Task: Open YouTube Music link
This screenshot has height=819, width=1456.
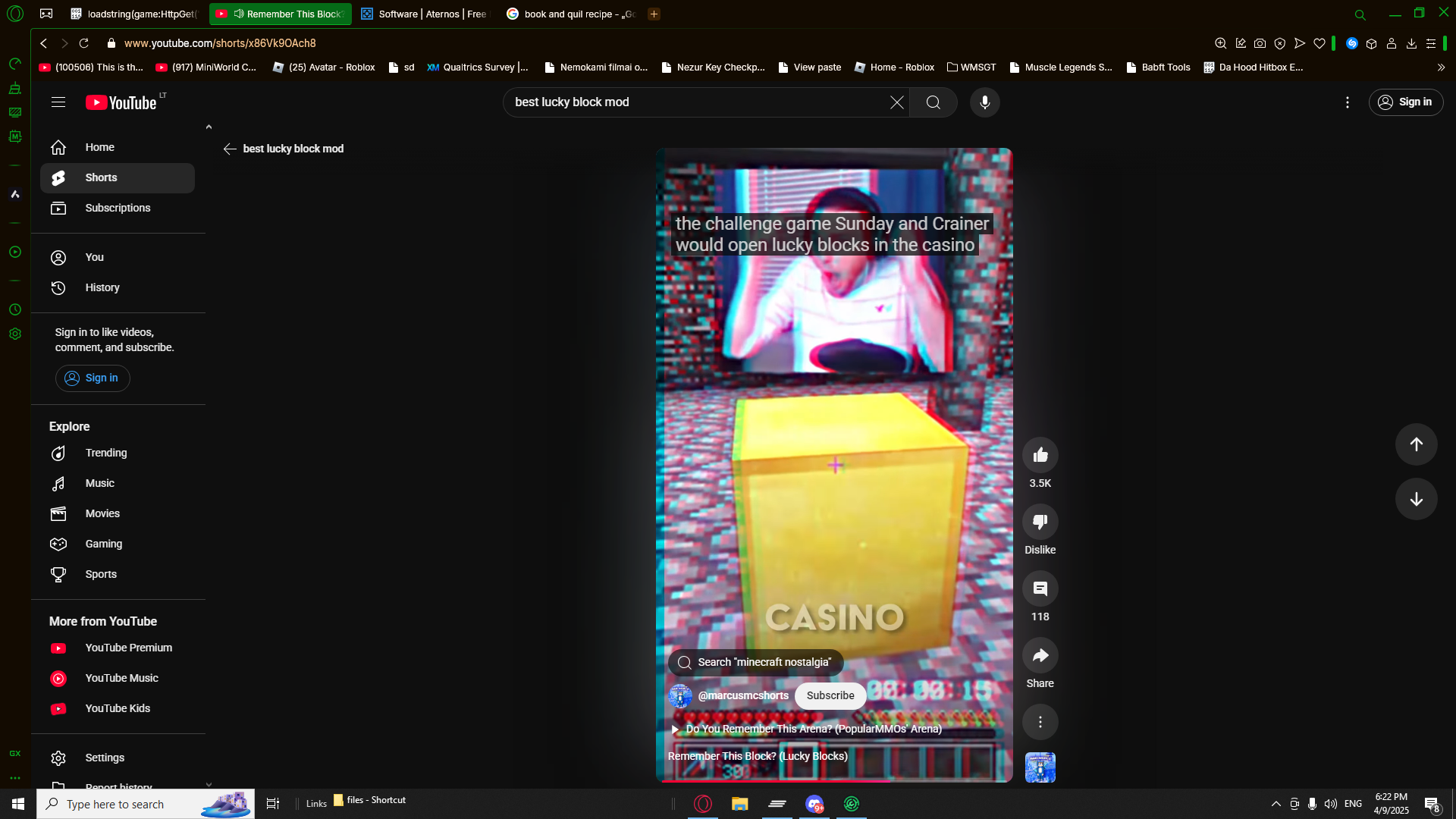Action: (118, 678)
